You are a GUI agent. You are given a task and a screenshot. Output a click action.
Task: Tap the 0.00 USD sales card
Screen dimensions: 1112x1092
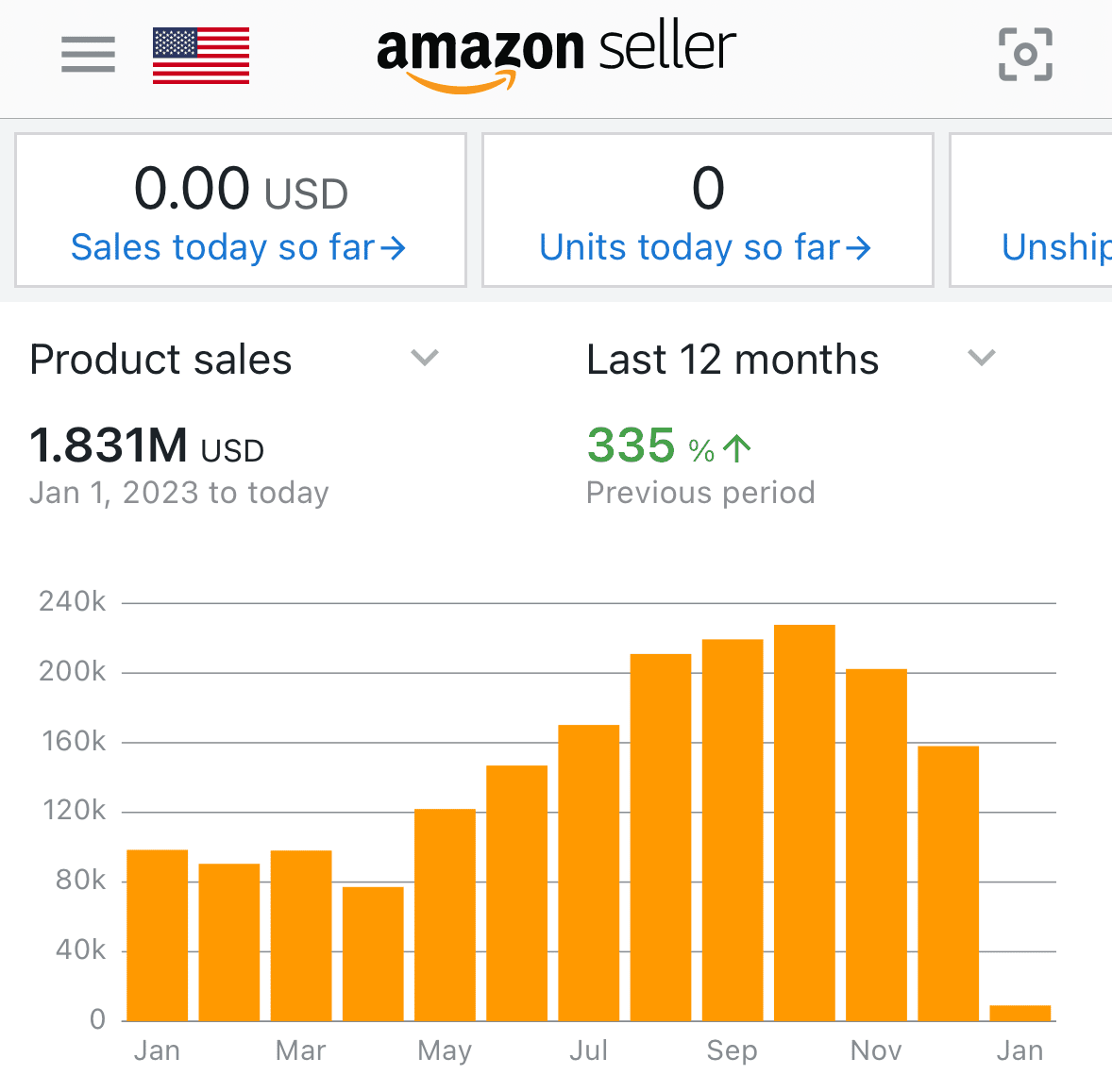pyautogui.click(x=241, y=188)
